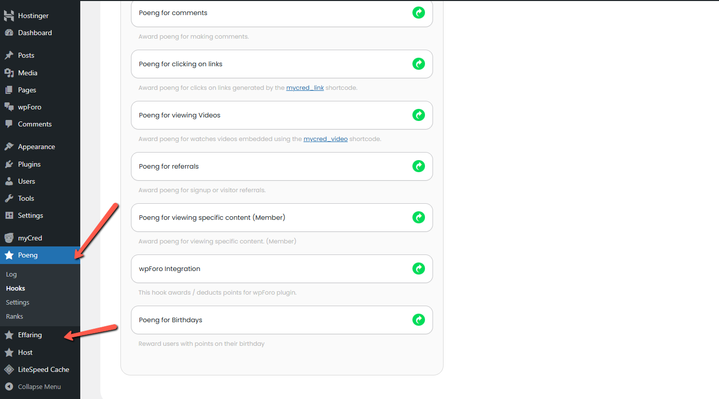The height and width of the screenshot is (399, 719).
Task: Click 'This hook awards / deducts points' description
Action: 217,293
